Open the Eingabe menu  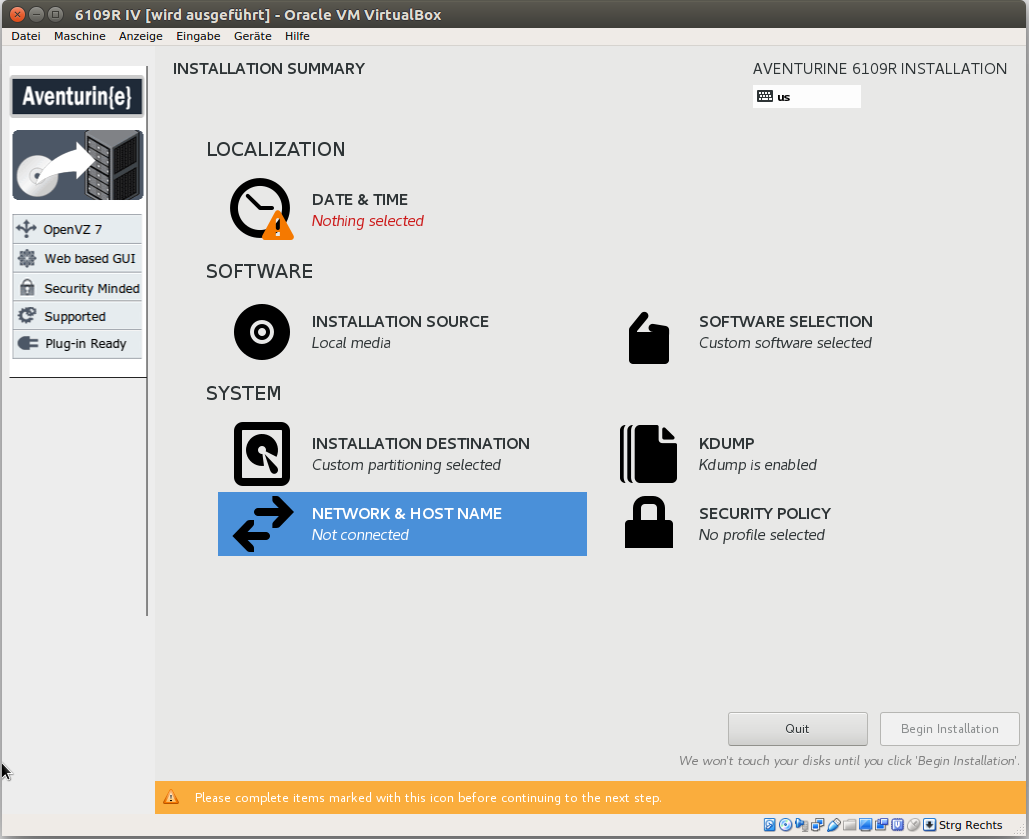pyautogui.click(x=198, y=36)
